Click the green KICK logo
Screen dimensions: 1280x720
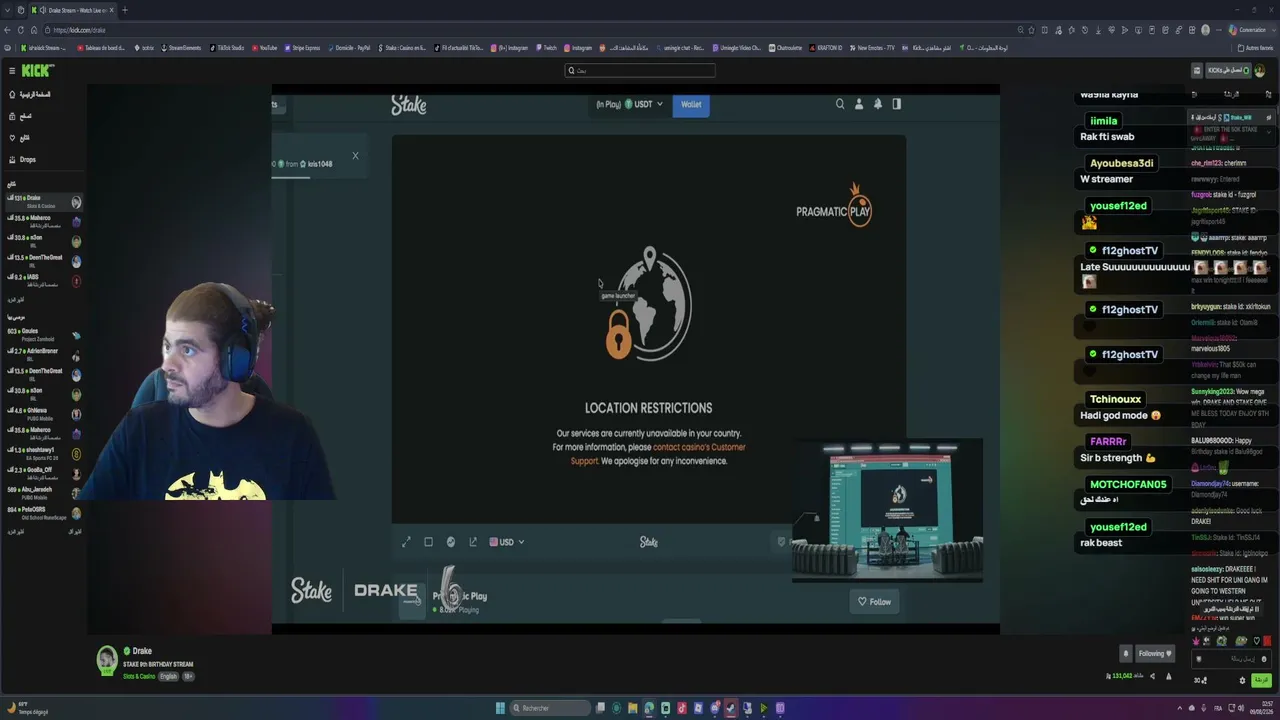(x=38, y=70)
